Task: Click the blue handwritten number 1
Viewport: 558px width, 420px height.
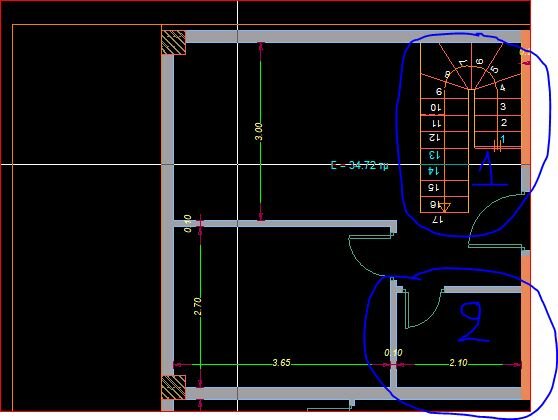Action: click(489, 169)
